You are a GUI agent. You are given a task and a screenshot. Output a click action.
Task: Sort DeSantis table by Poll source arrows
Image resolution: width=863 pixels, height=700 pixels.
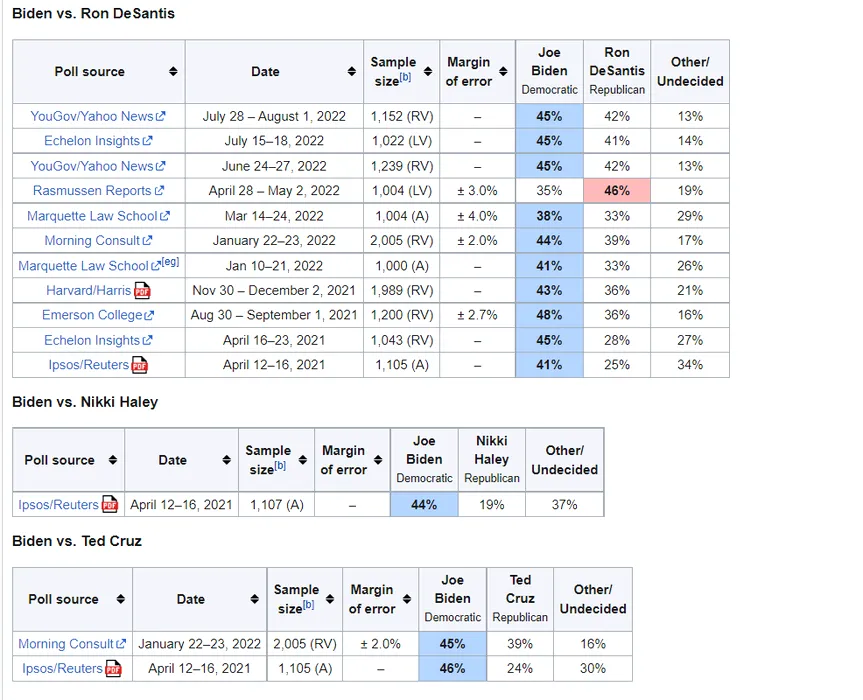click(x=173, y=72)
